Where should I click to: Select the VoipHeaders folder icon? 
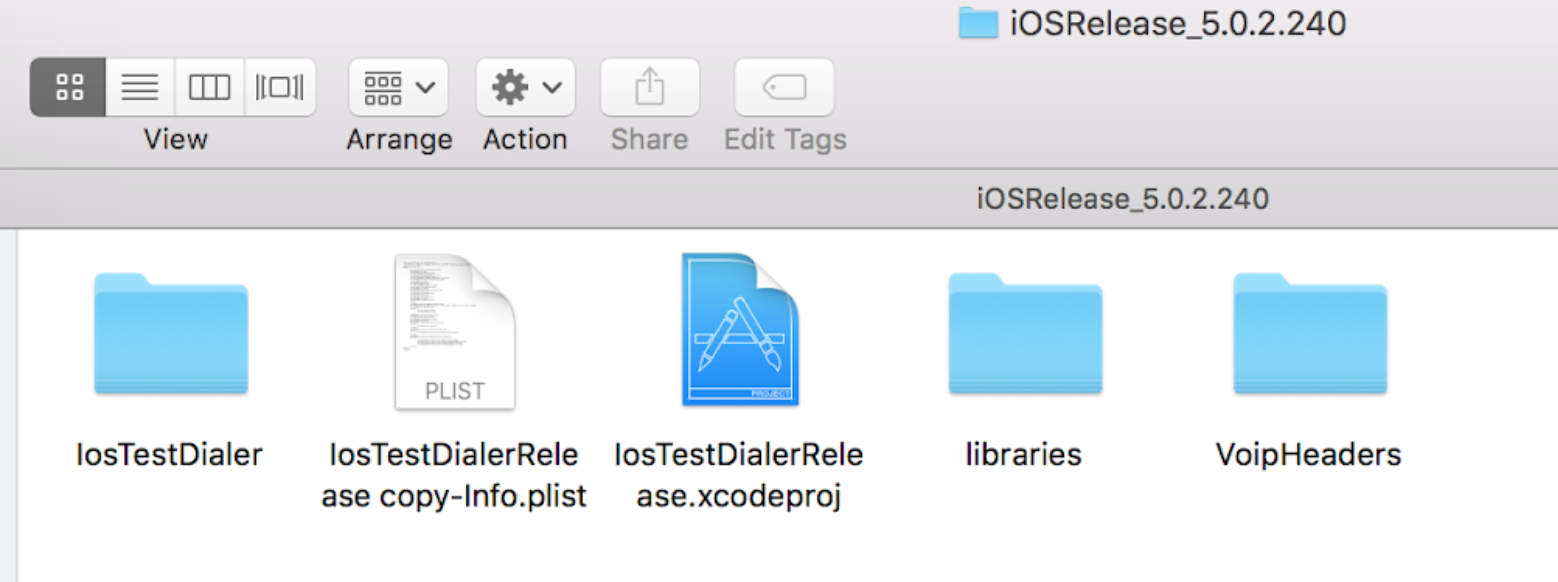click(x=1310, y=335)
